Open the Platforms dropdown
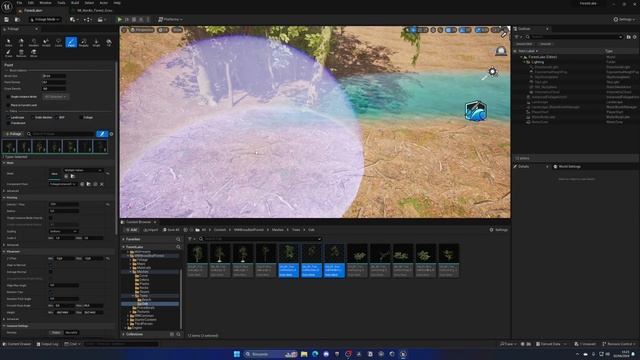Image resolution: width=640 pixels, height=360 pixels. click(x=170, y=19)
